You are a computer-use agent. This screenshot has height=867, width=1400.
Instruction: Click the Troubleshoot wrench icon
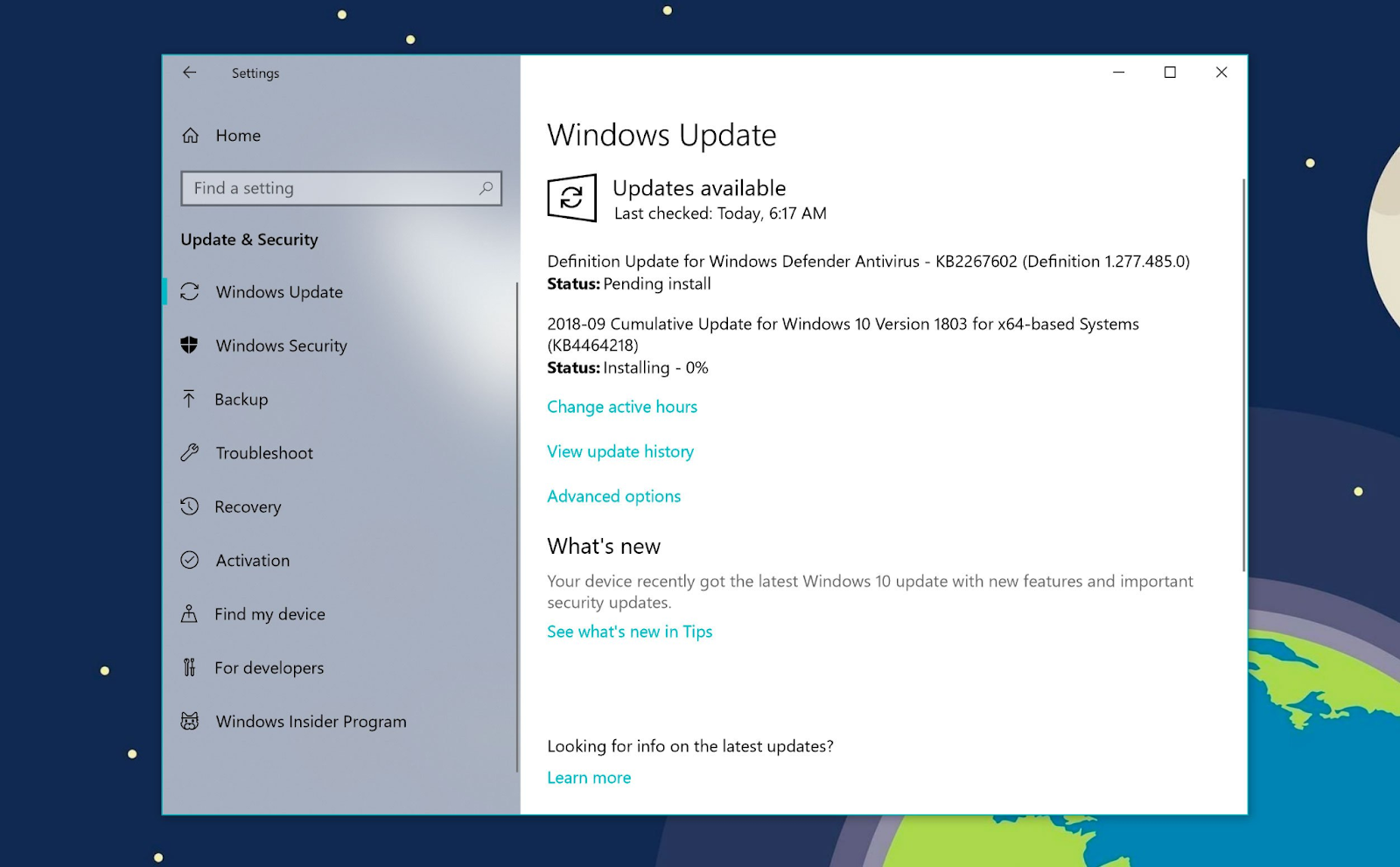pyautogui.click(x=190, y=452)
